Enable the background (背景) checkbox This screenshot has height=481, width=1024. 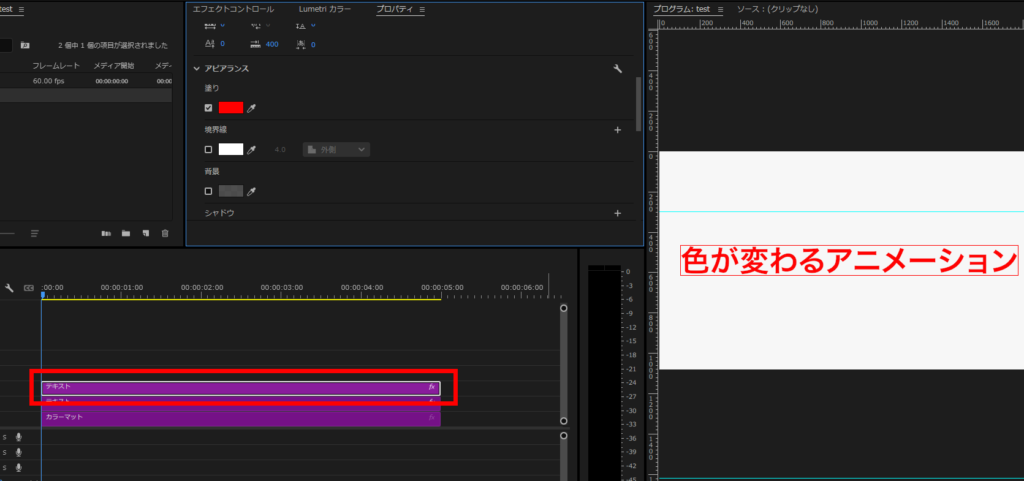[x=208, y=191]
